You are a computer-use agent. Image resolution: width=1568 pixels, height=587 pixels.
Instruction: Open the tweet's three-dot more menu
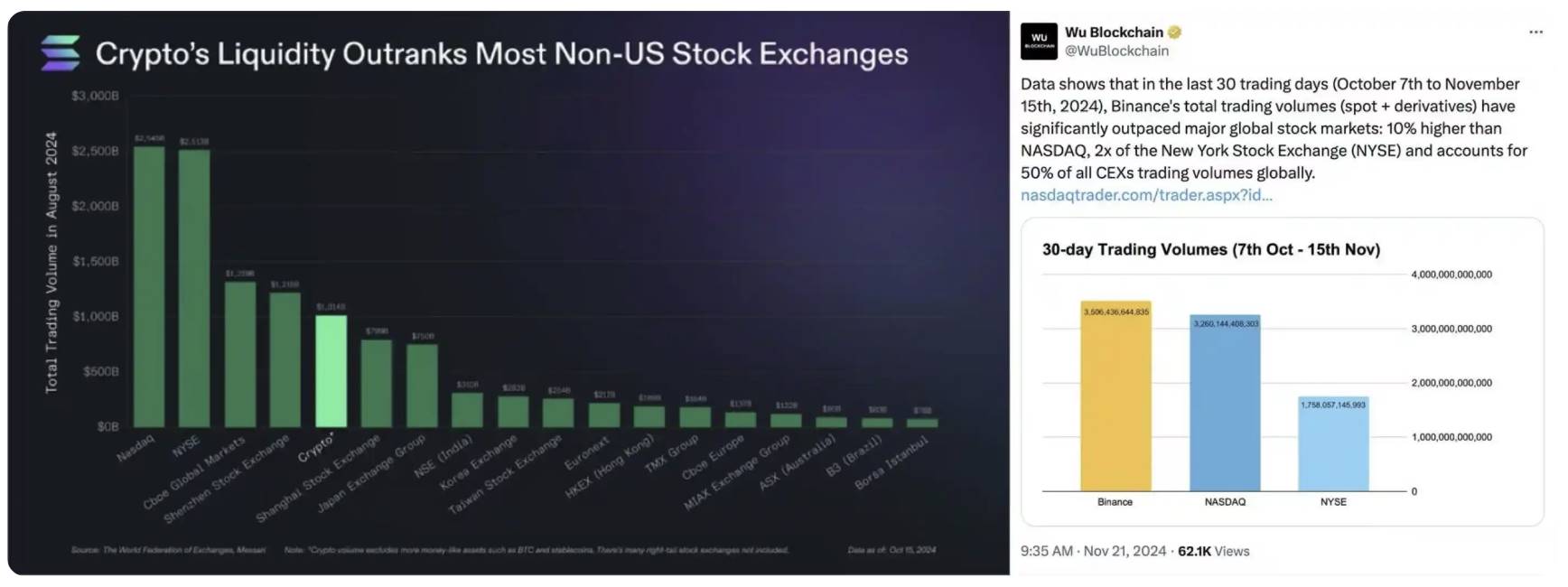click(1535, 33)
